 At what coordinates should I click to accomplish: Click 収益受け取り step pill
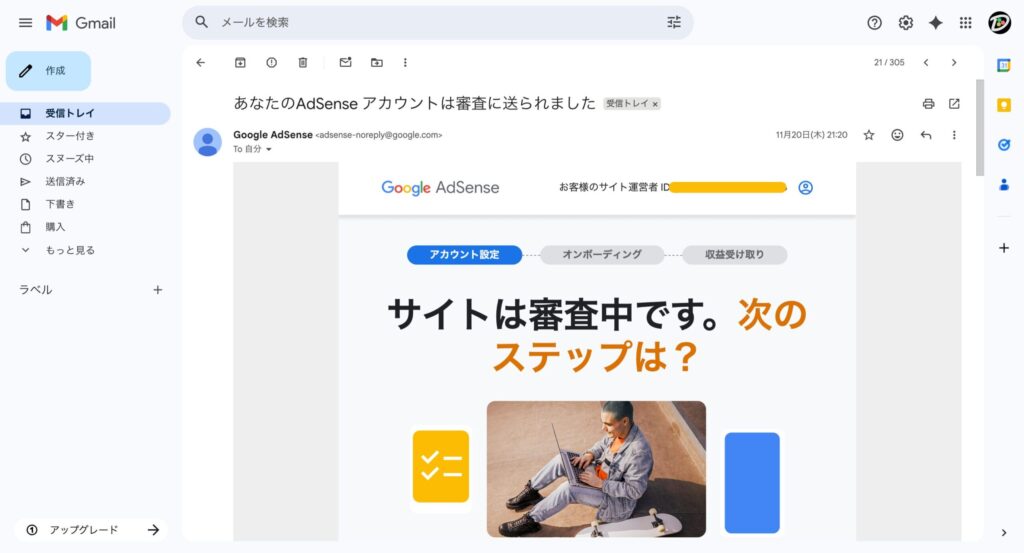click(735, 255)
